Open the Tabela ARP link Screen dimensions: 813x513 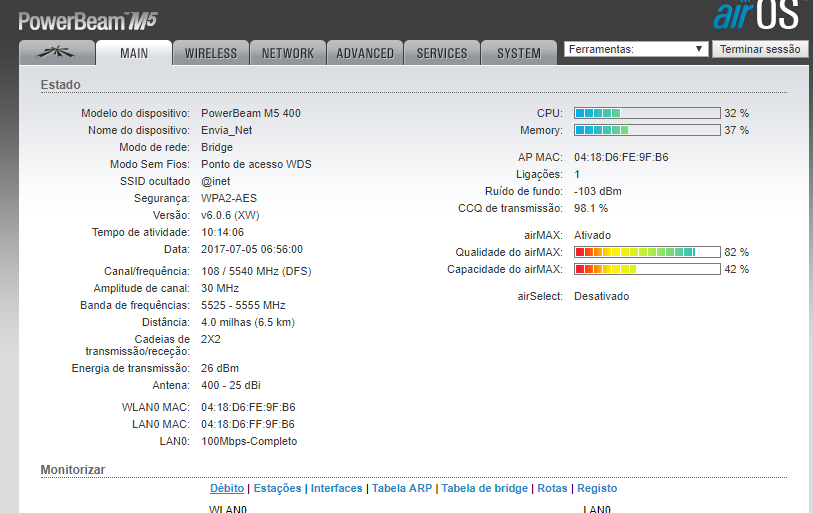[x=402, y=488]
